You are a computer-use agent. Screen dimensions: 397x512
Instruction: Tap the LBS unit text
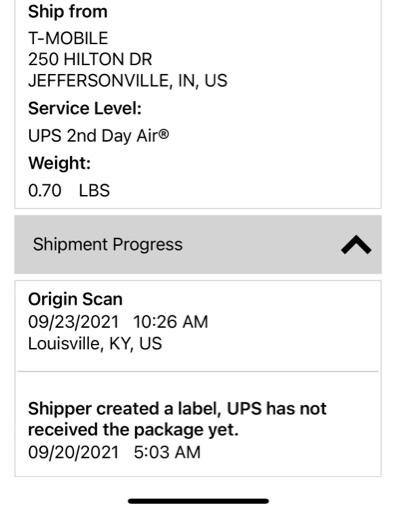(x=94, y=191)
